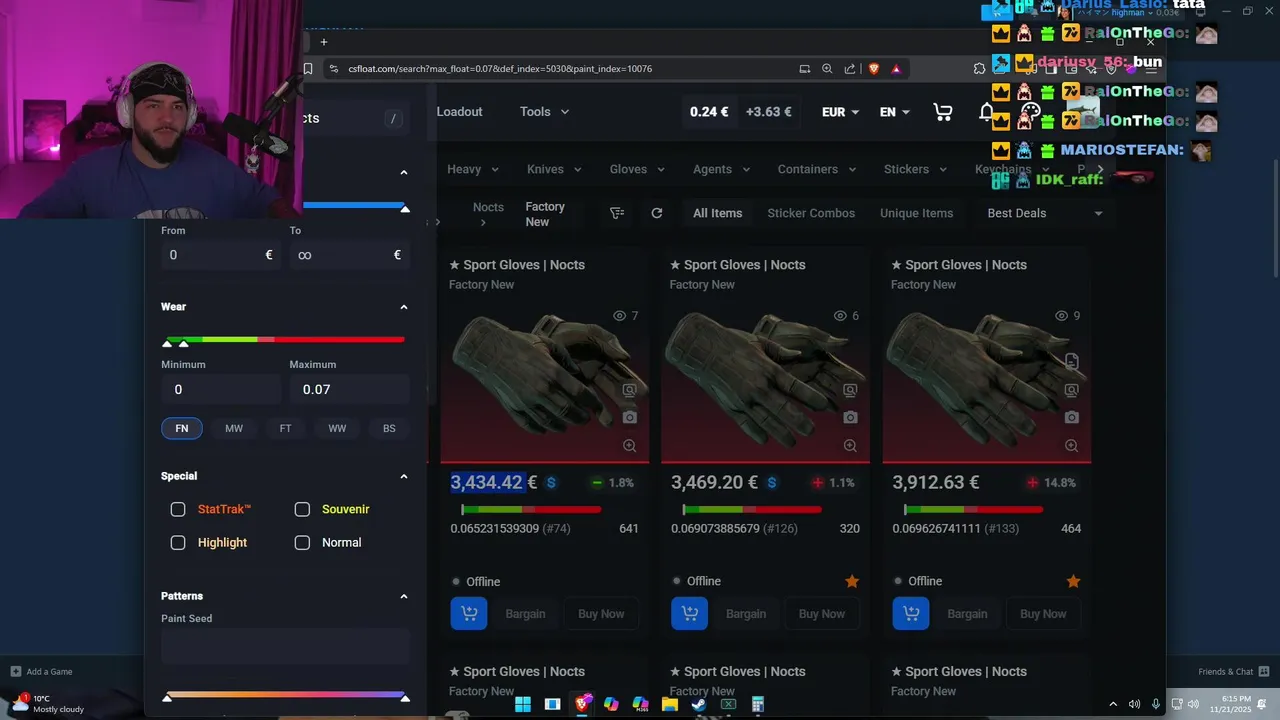Open Steam from the Windows taskbar
Screen dimensions: 1280x720
[x=699, y=704]
